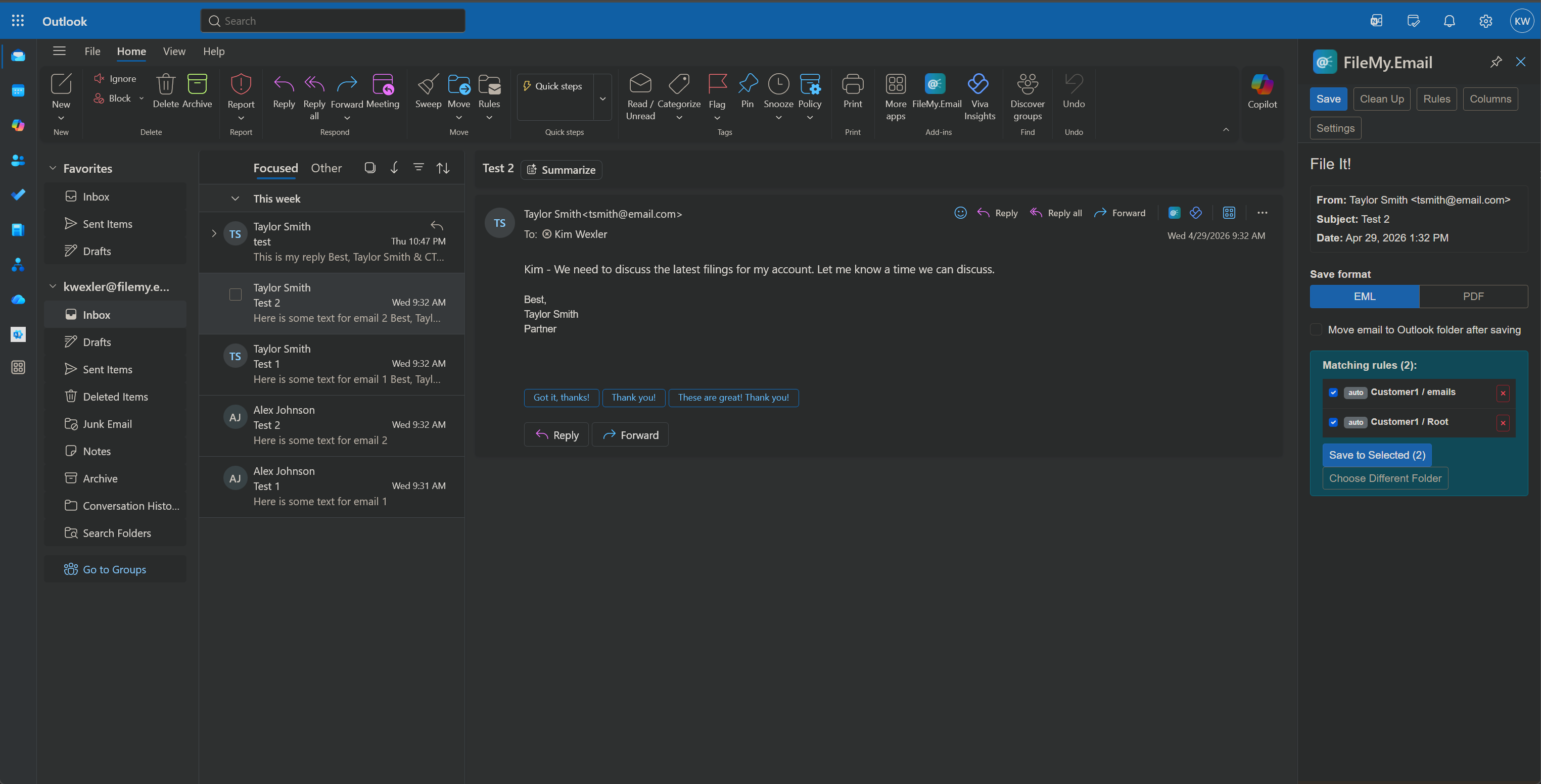1541x784 pixels.
Task: Open the Deleted Items folder
Action: [115, 397]
